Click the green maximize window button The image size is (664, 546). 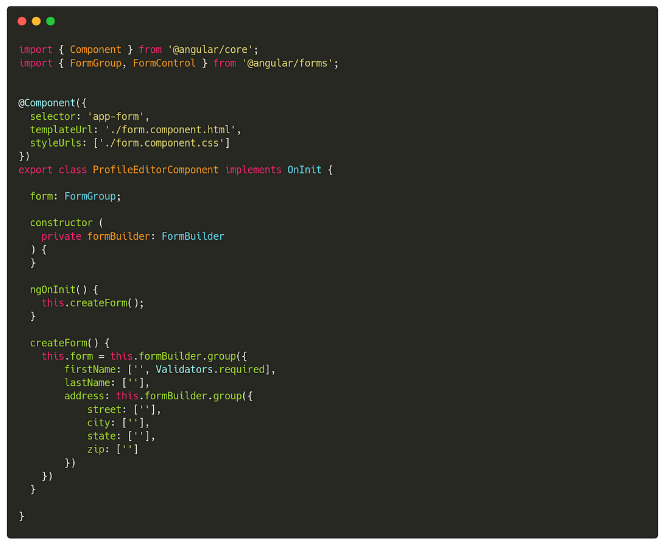[x=50, y=21]
